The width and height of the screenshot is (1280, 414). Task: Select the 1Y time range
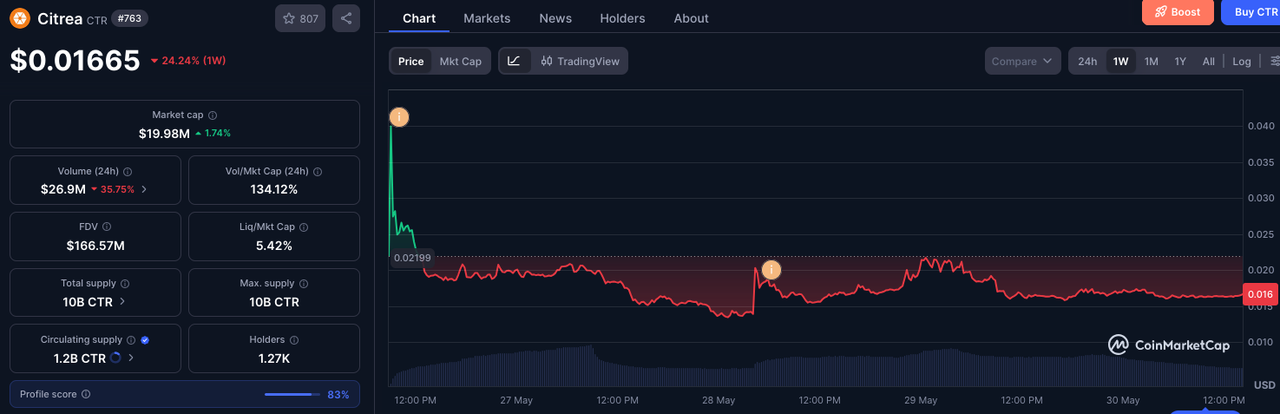[1180, 61]
